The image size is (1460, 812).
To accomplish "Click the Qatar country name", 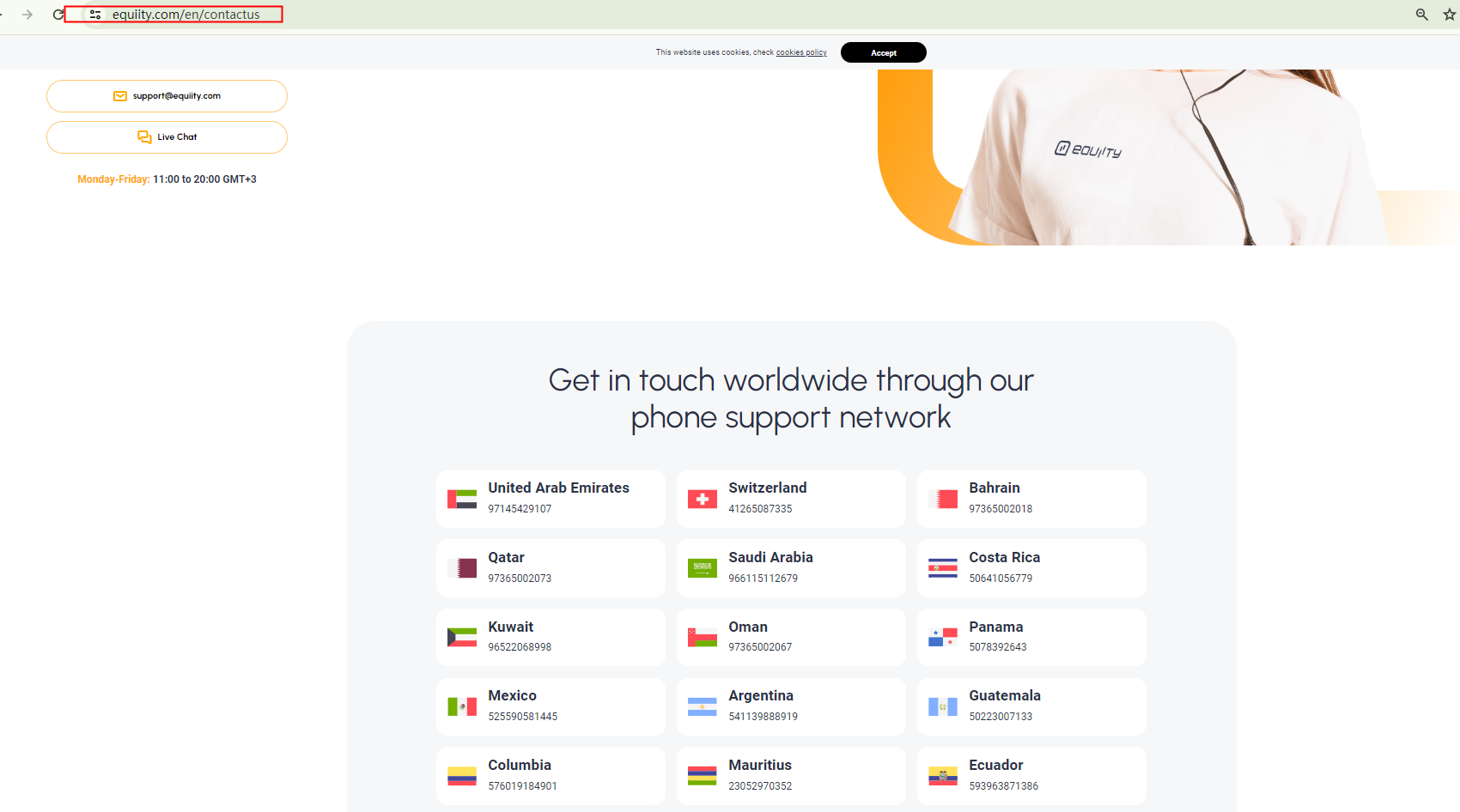I will pos(507,557).
